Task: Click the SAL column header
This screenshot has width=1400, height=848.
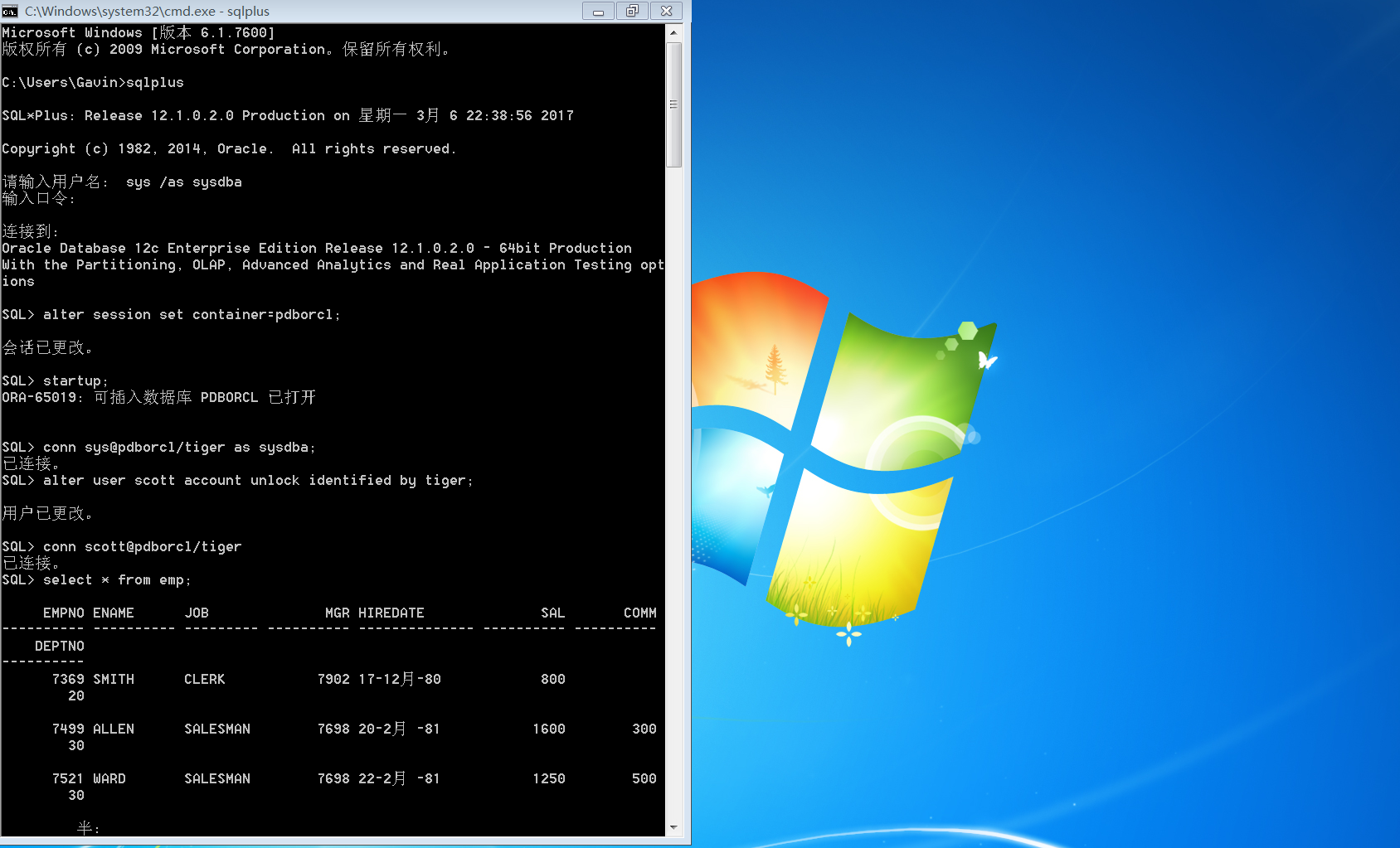Action: pos(553,613)
